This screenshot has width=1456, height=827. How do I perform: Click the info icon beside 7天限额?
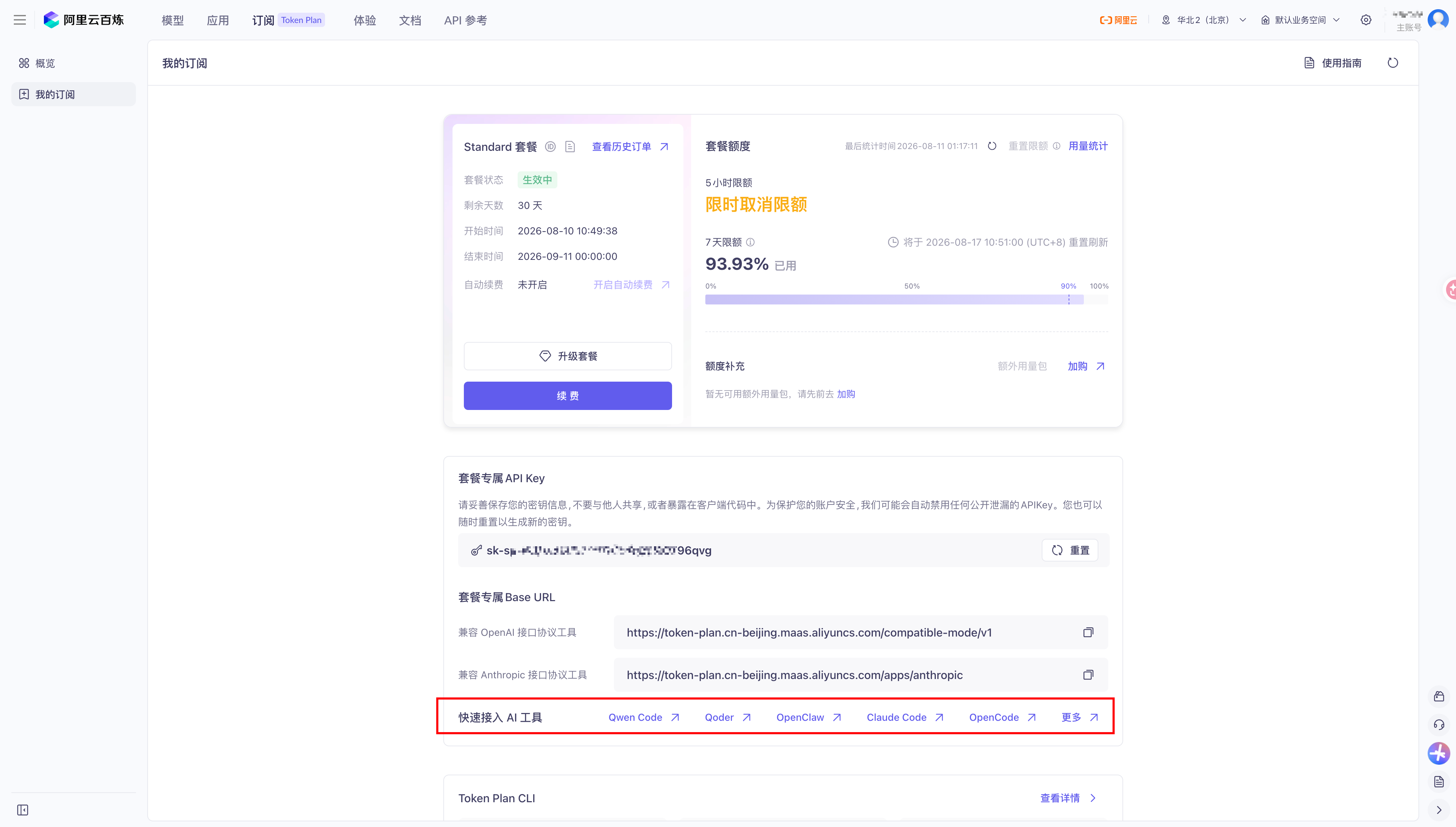pyautogui.click(x=750, y=242)
